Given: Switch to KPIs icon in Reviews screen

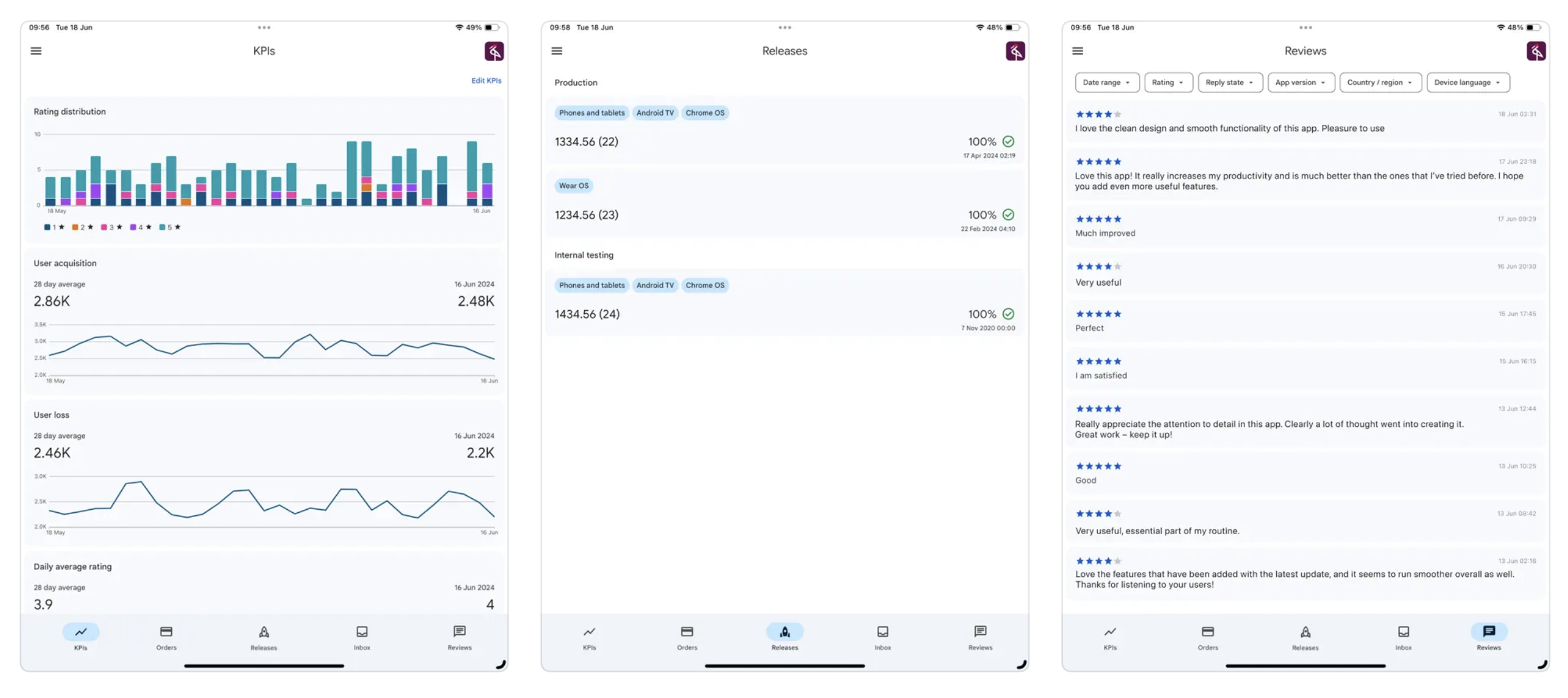Looking at the screenshot, I should point(1110,632).
